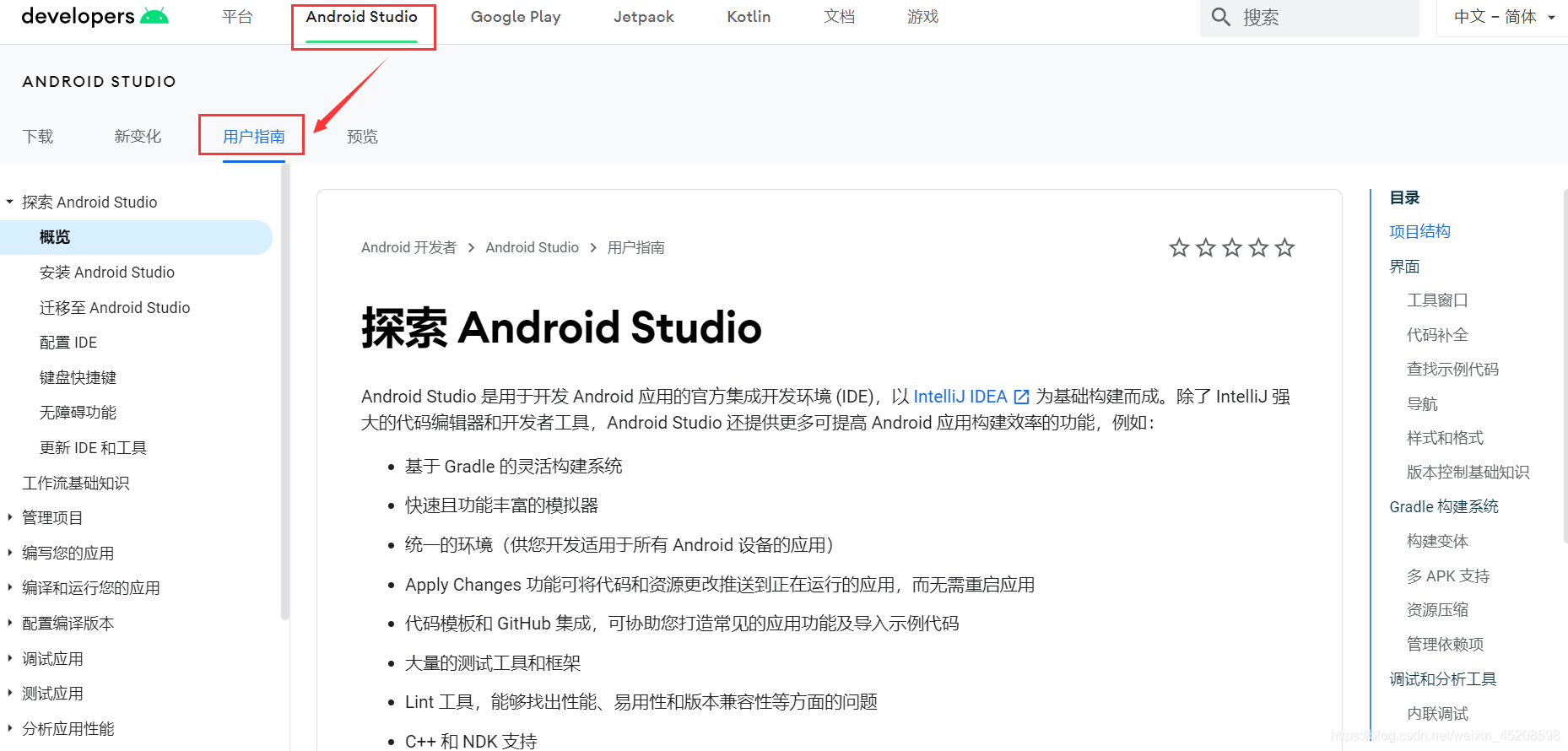
Task: Switch to the 新变化 sub-tab
Action: tap(138, 136)
